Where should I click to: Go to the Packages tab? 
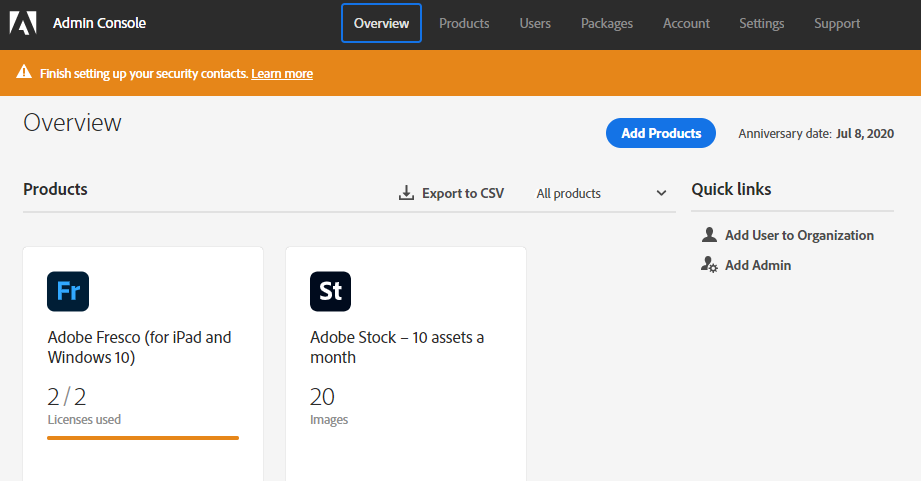607,23
